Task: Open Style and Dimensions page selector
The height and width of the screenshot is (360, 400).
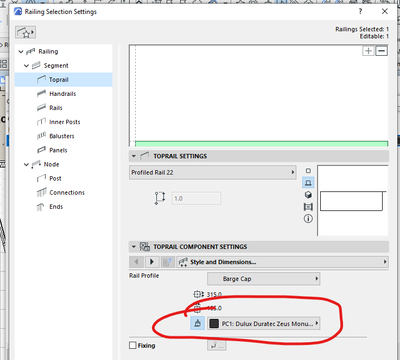Action: coord(283,262)
